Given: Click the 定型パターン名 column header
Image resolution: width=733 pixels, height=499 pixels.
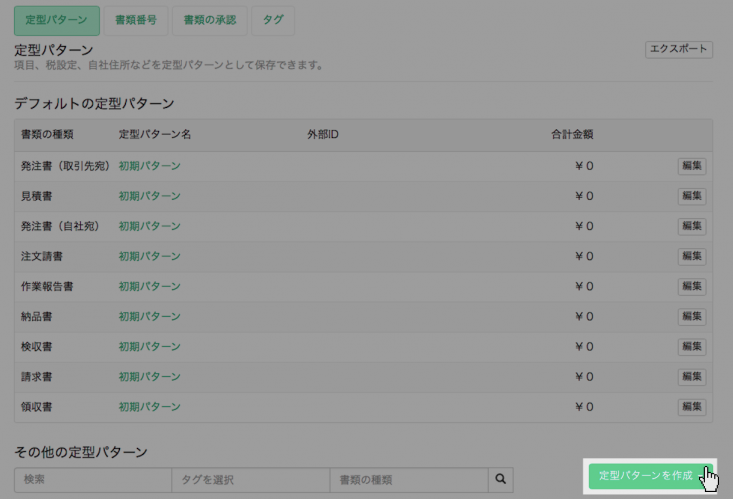Looking at the screenshot, I should pos(155,135).
